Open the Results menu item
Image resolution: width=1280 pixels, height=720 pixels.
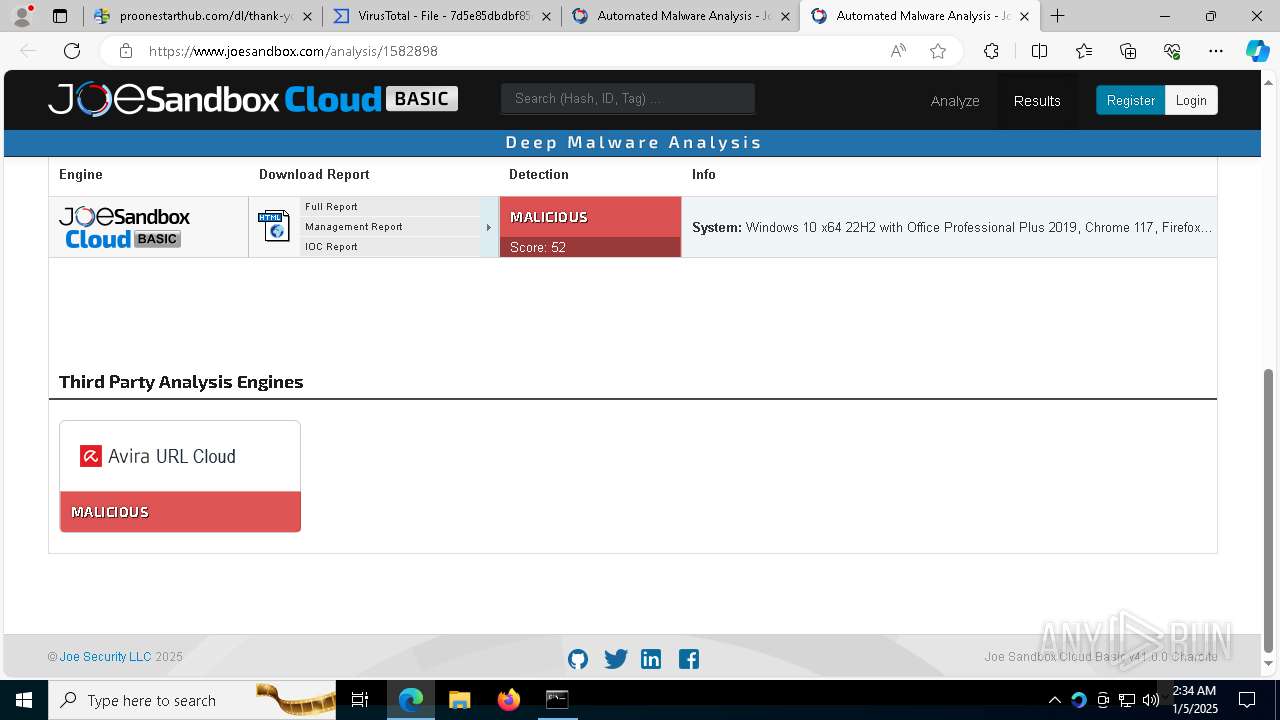[x=1037, y=101]
